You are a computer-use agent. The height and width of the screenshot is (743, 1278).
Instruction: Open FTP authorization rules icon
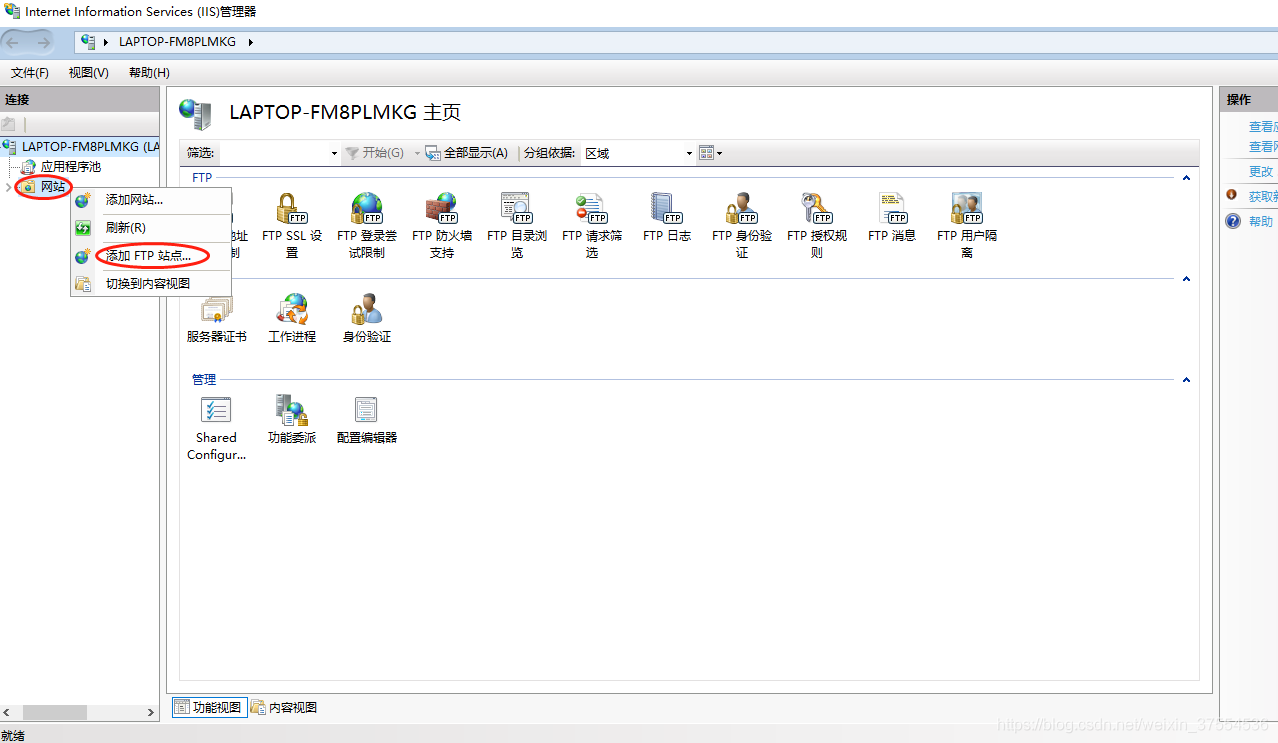click(817, 225)
